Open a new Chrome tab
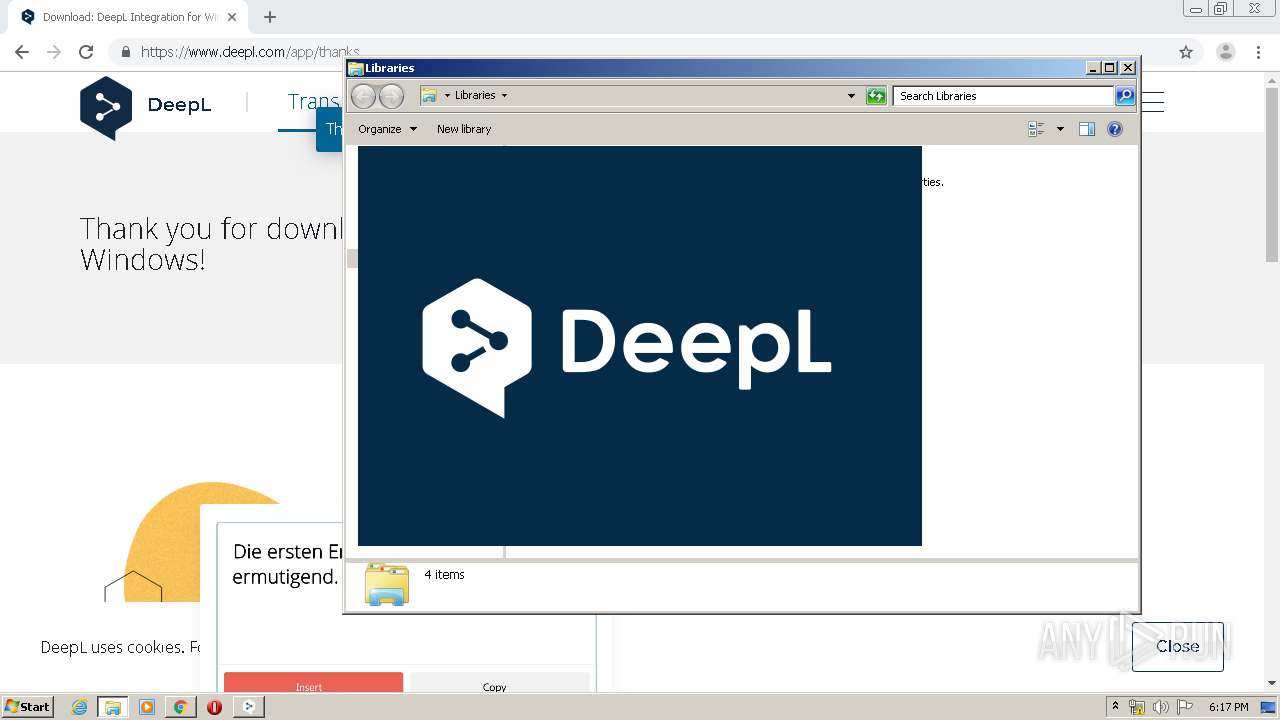This screenshot has width=1280, height=720. click(270, 17)
